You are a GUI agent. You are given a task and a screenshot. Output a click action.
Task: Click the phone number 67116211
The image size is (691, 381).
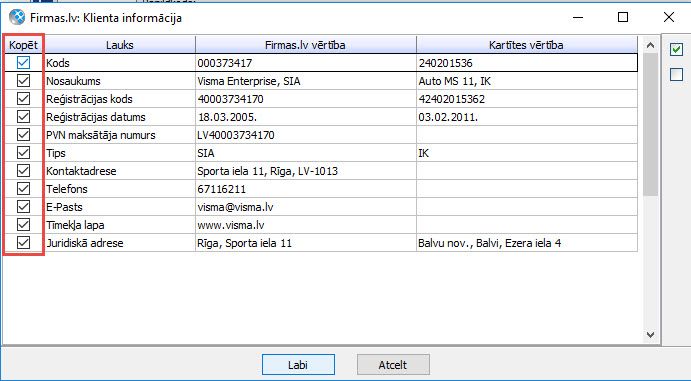tap(222, 189)
